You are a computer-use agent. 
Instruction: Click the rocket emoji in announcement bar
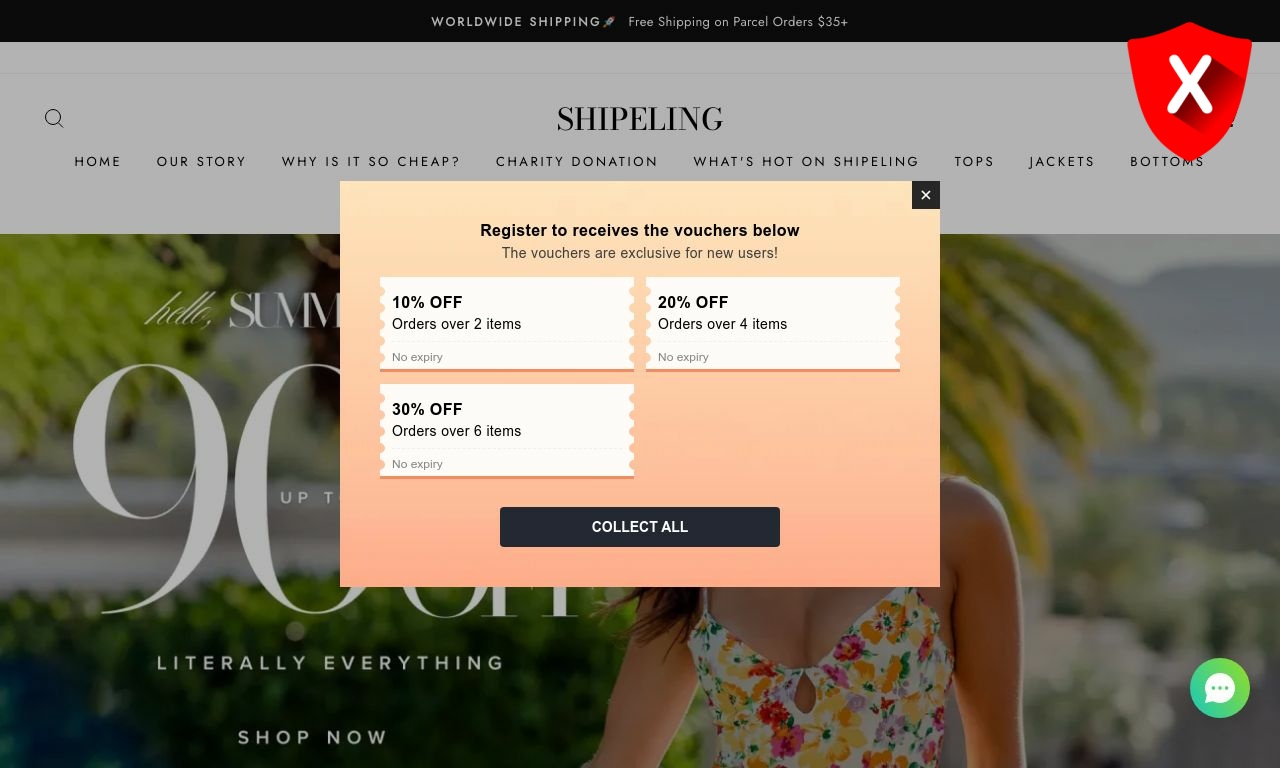pyautogui.click(x=609, y=21)
